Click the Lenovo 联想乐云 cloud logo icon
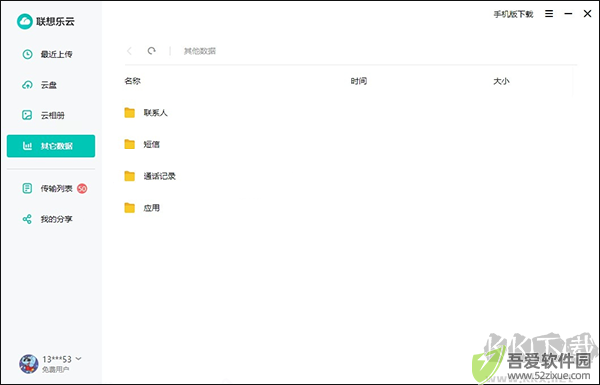 [x=24, y=21]
